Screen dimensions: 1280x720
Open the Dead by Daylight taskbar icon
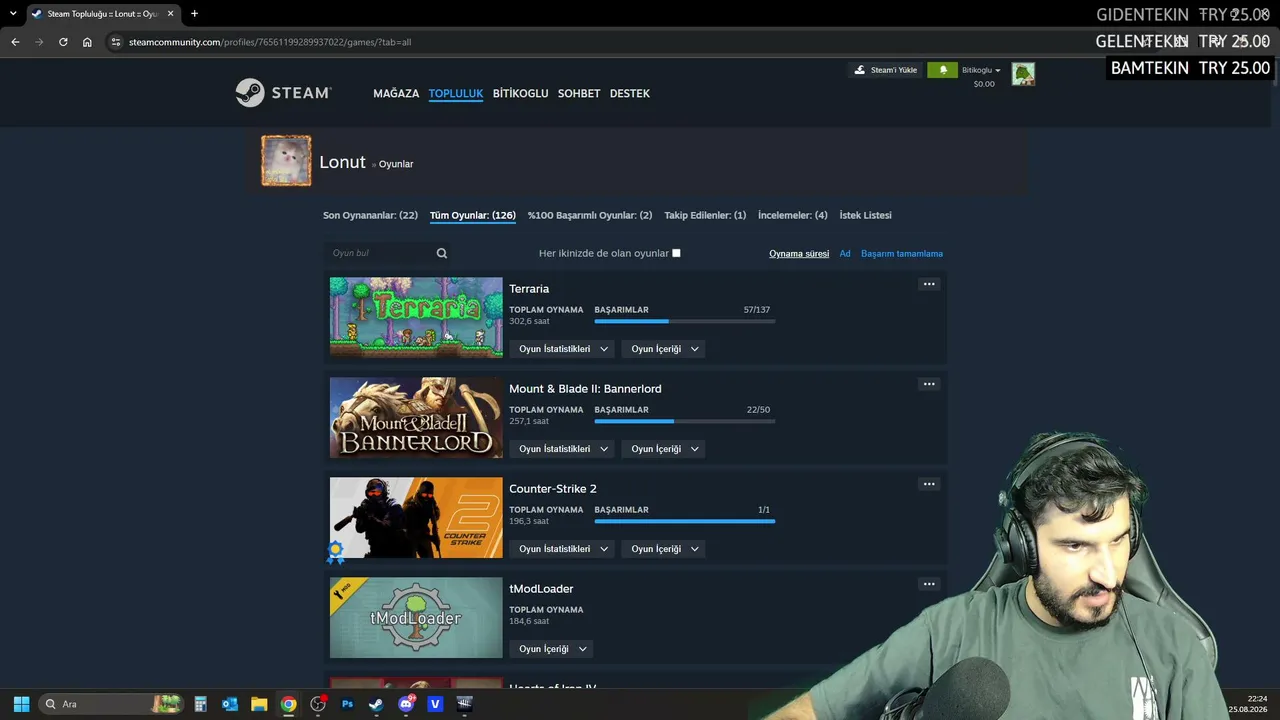(464, 704)
